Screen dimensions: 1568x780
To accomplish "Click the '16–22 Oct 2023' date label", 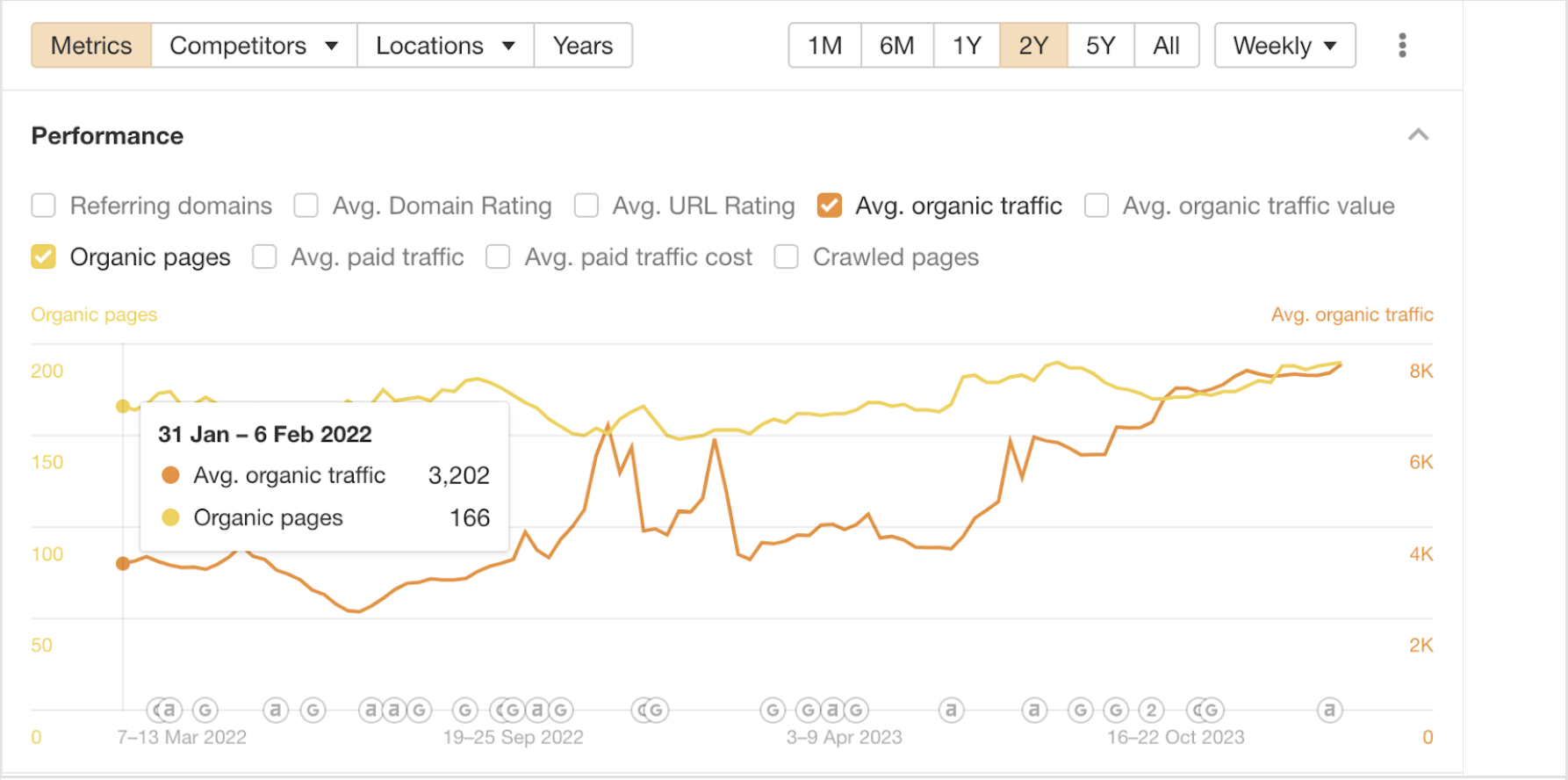I will [x=1176, y=737].
